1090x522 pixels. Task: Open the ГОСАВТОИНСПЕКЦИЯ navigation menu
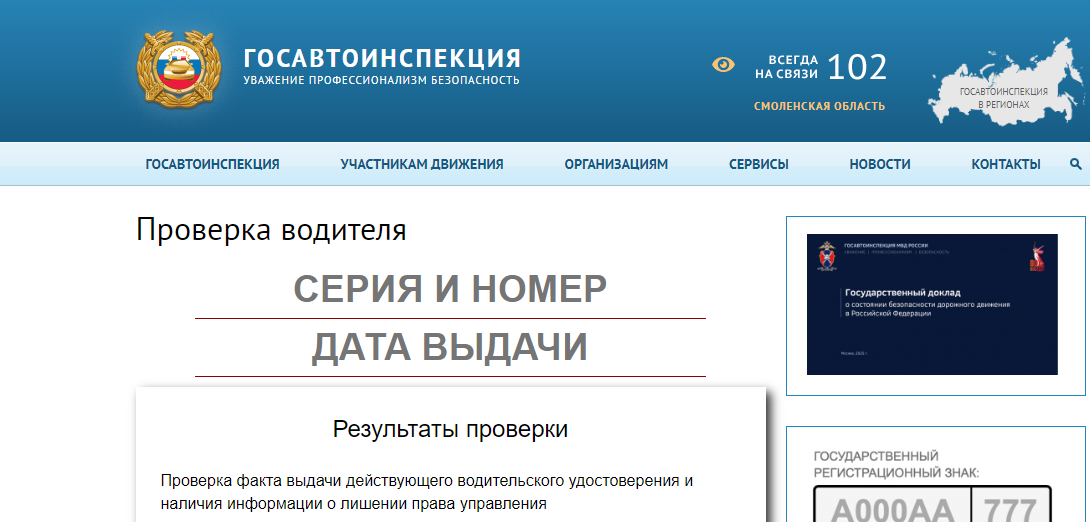click(x=212, y=164)
